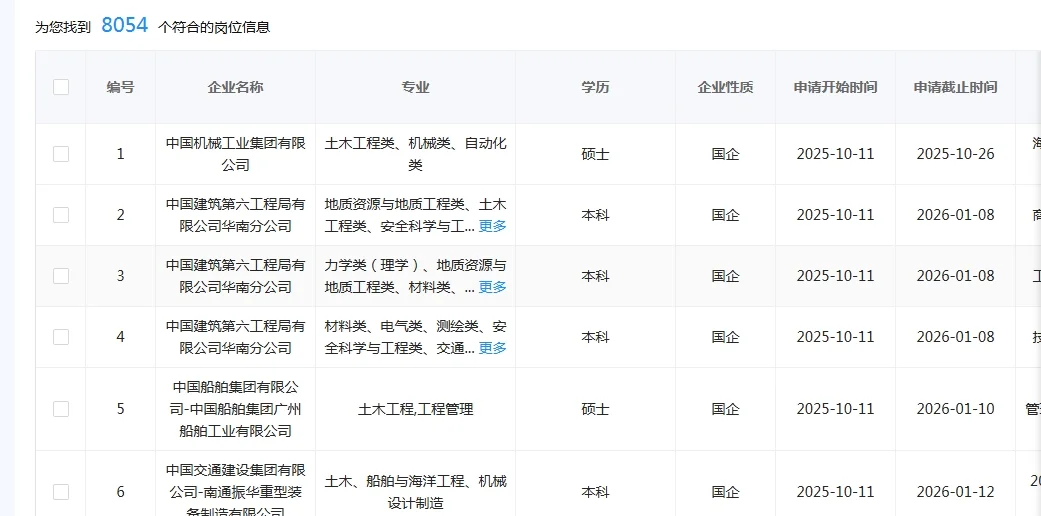The height and width of the screenshot is (516, 1041).
Task: Click 中国船舶集团广州船舶工业有限公司 company cell
Action: point(236,409)
